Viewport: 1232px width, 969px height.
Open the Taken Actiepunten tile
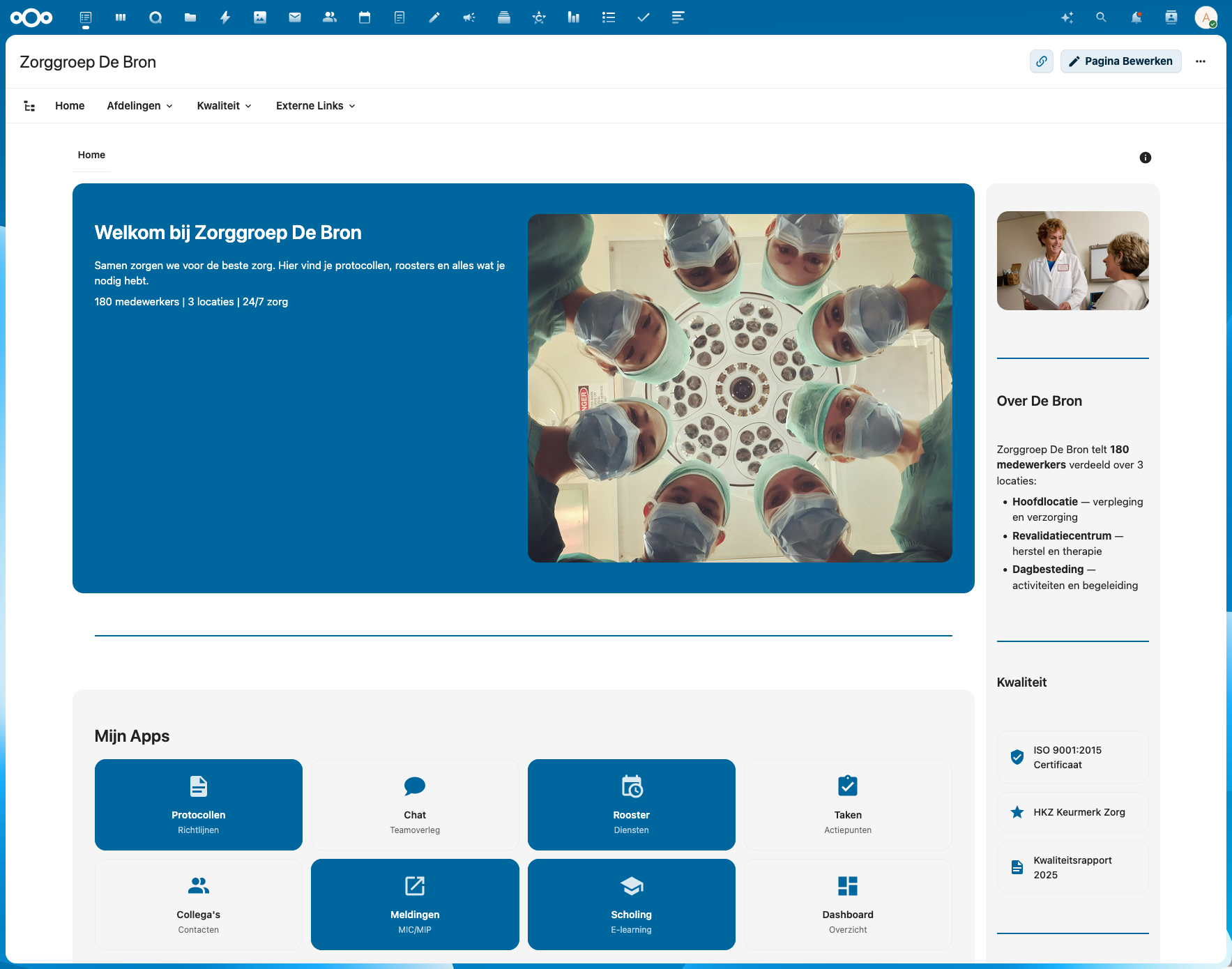(x=848, y=804)
